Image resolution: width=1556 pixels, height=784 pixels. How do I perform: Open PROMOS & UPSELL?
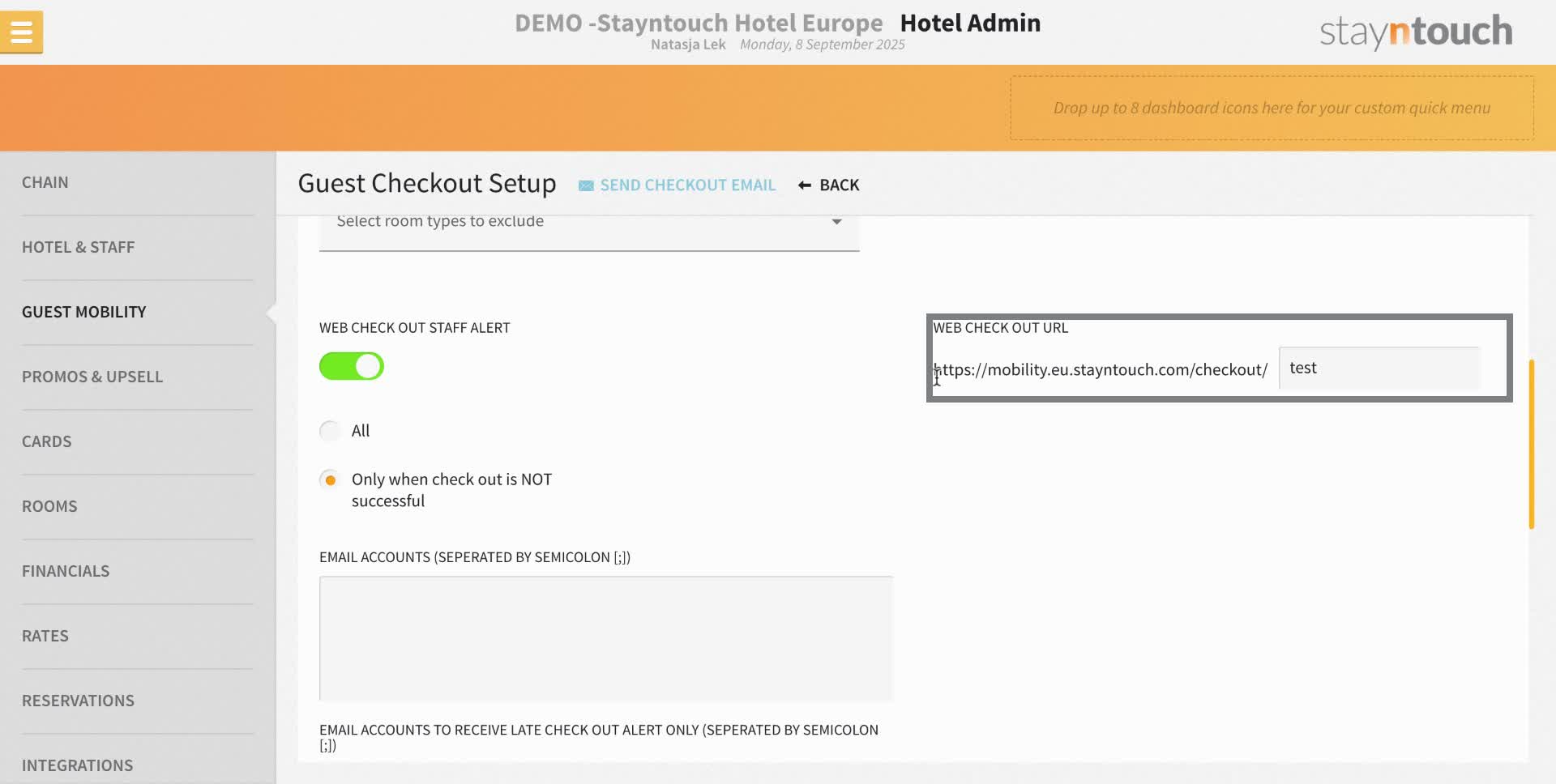click(x=92, y=376)
